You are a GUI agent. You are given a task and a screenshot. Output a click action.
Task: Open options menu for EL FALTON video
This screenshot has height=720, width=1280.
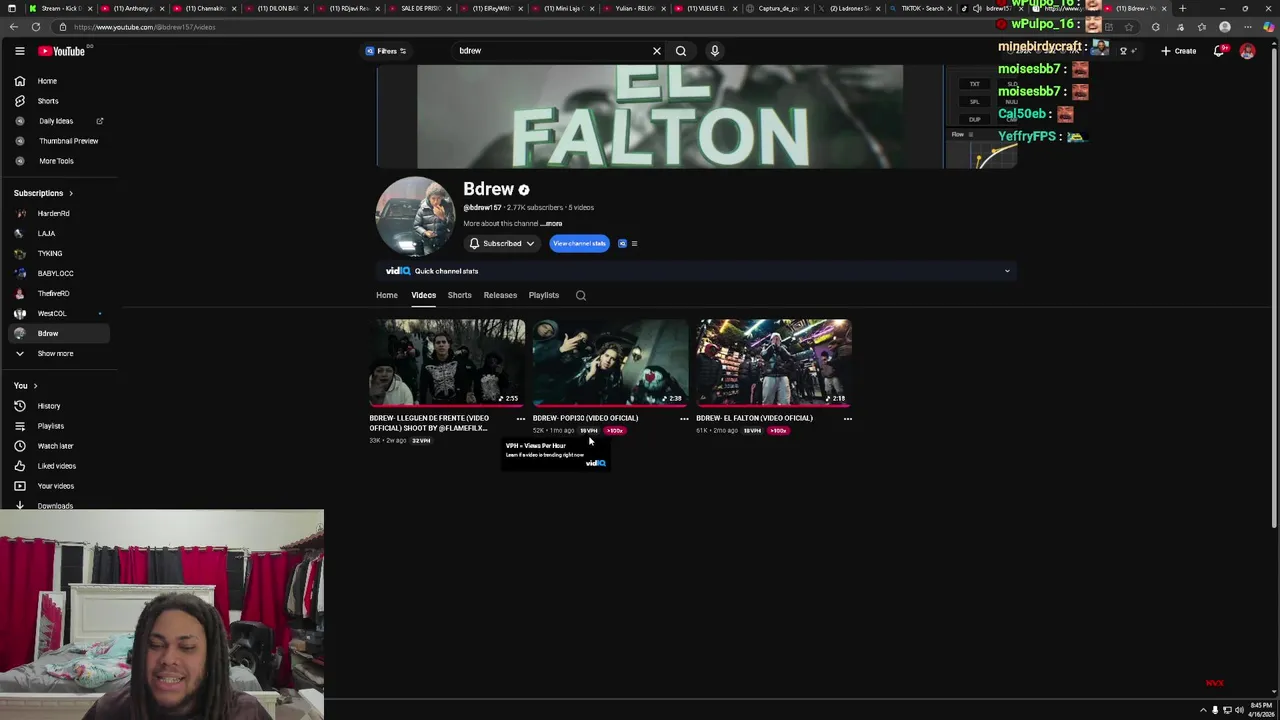pyautogui.click(x=847, y=419)
